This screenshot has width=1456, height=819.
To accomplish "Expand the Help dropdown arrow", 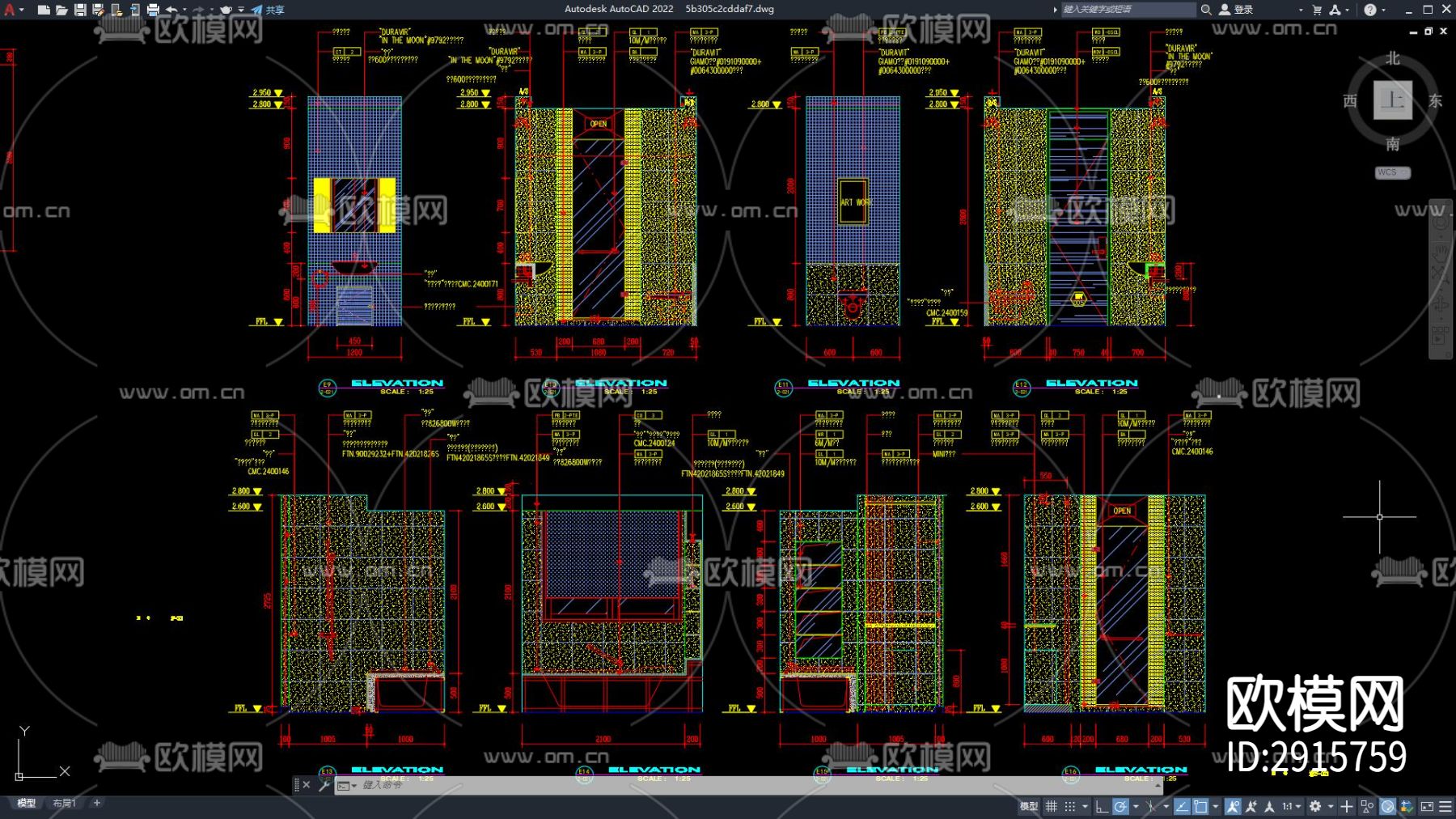I will [x=1382, y=10].
